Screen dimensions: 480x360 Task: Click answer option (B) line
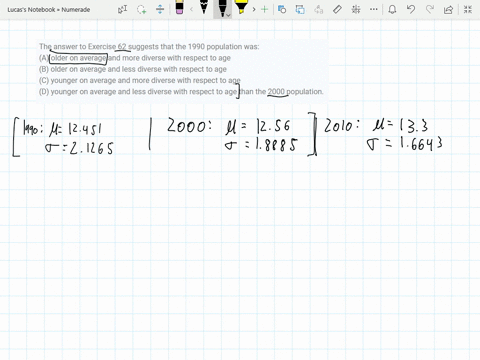pos(133,69)
